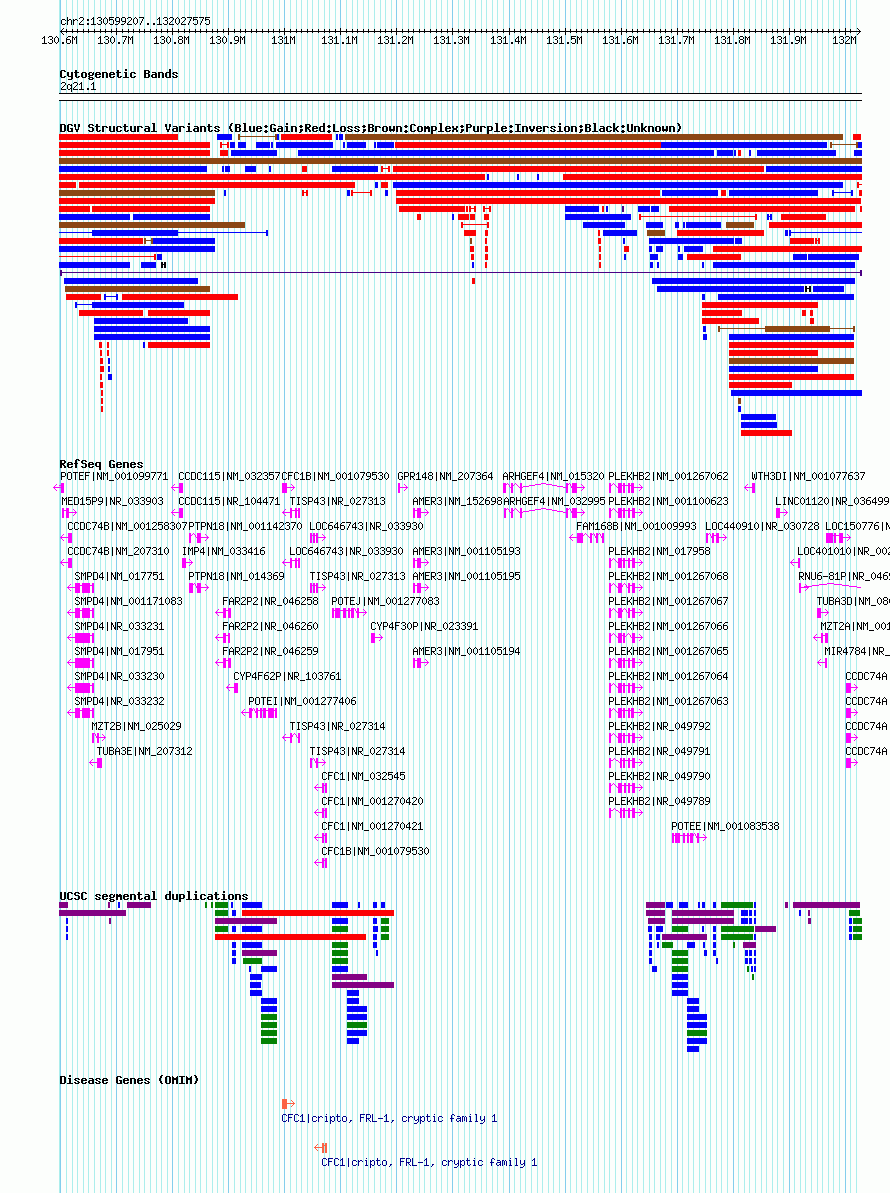Select gene label PLEKHB2|NR_049789
Image resolution: width=890 pixels, height=1193 pixels.
[660, 801]
